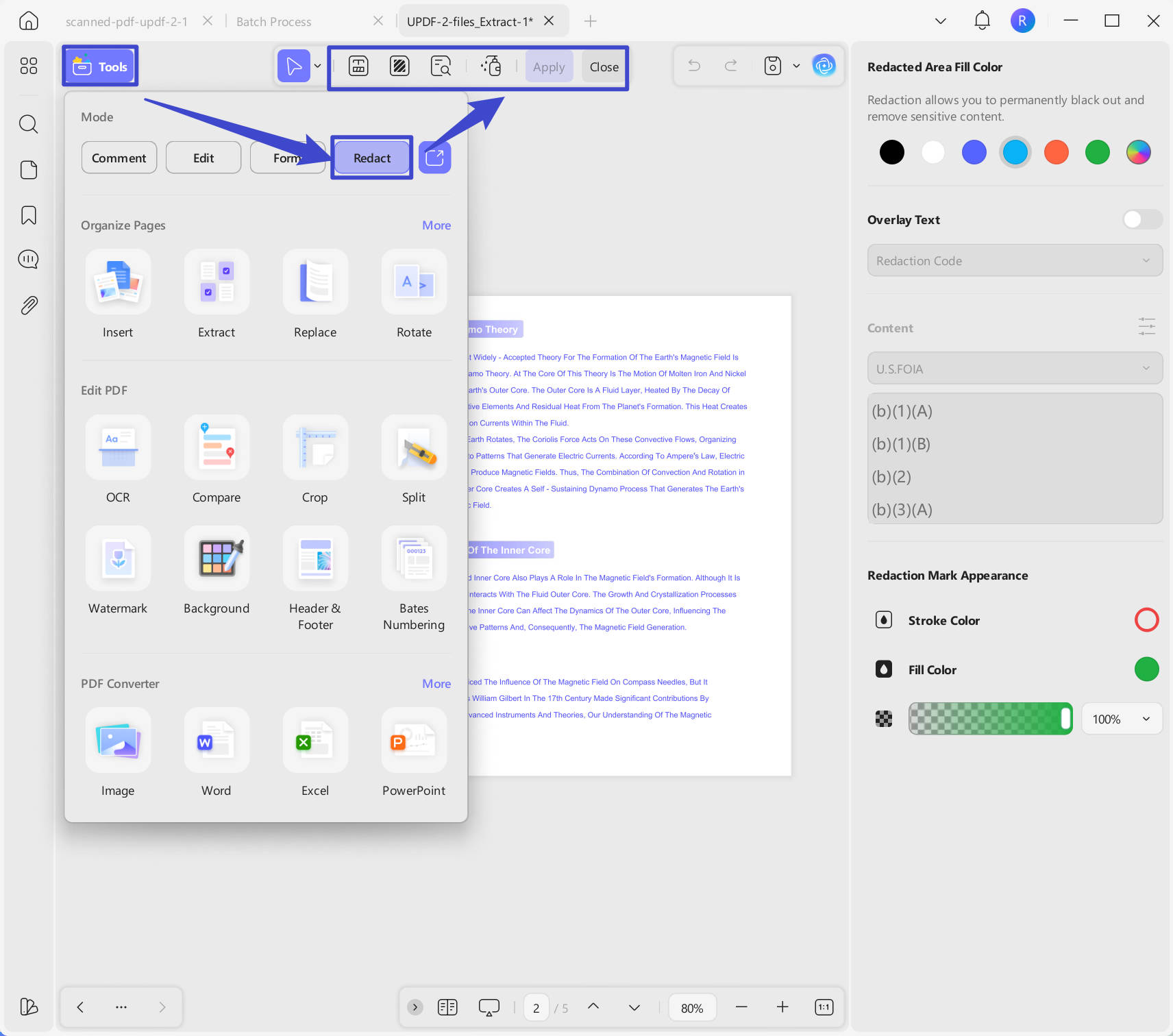This screenshot has width=1173, height=1036.
Task: Expand the collapsed bottom toolbar arrow
Action: tap(415, 1007)
